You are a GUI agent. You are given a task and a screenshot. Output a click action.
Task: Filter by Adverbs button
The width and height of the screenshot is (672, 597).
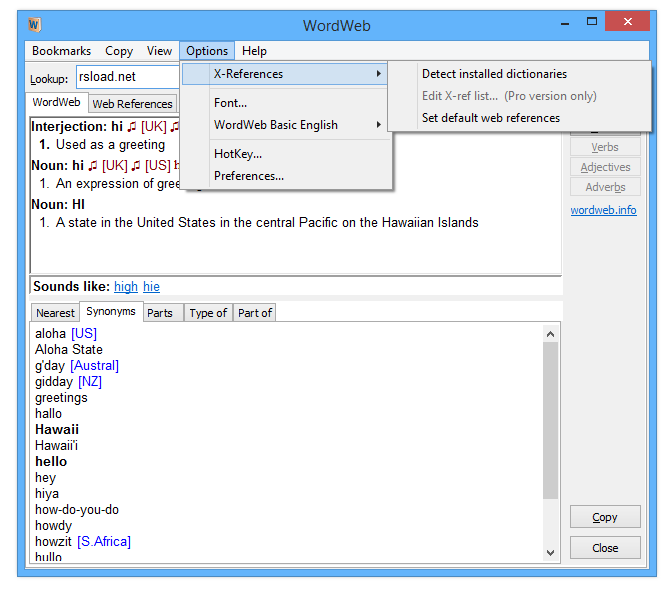pyautogui.click(x=605, y=187)
